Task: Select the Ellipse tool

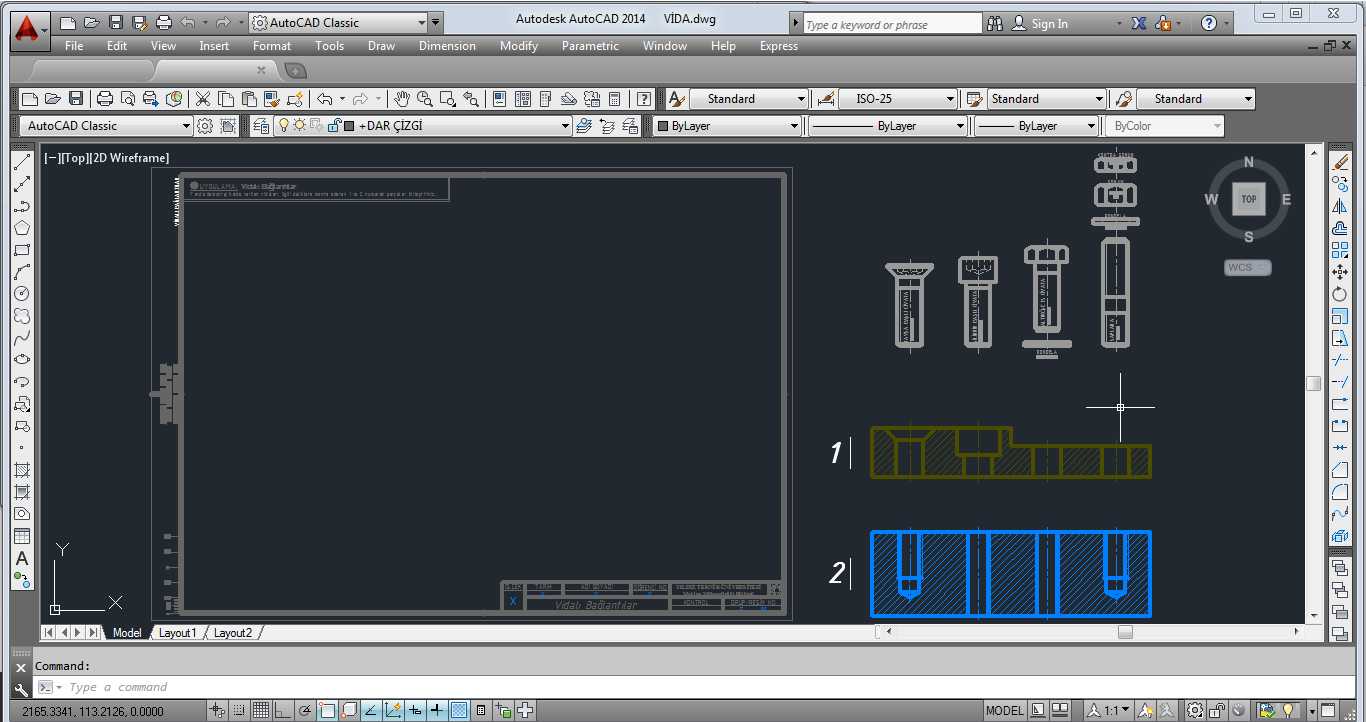Action: 22,360
